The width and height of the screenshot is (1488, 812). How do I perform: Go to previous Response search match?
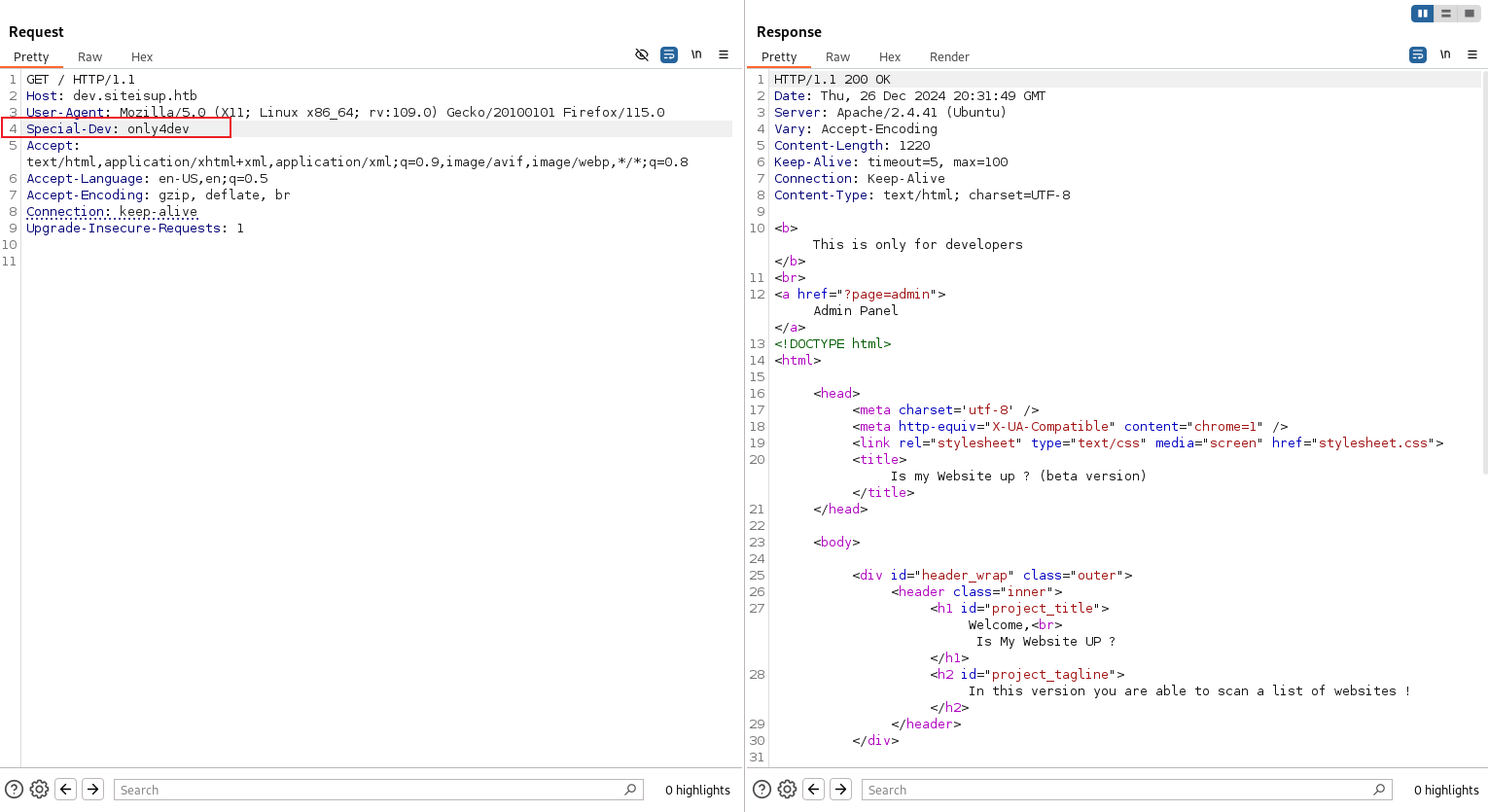pyautogui.click(x=815, y=790)
